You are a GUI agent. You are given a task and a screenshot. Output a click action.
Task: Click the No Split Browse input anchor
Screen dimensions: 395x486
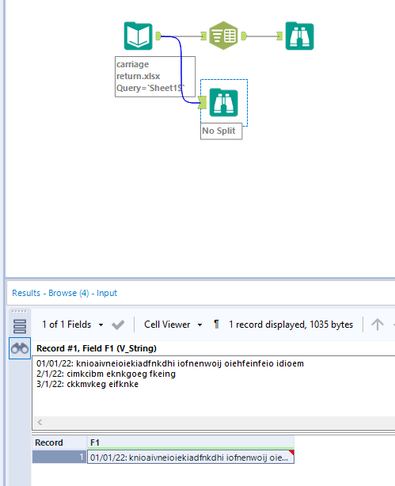[x=202, y=102]
